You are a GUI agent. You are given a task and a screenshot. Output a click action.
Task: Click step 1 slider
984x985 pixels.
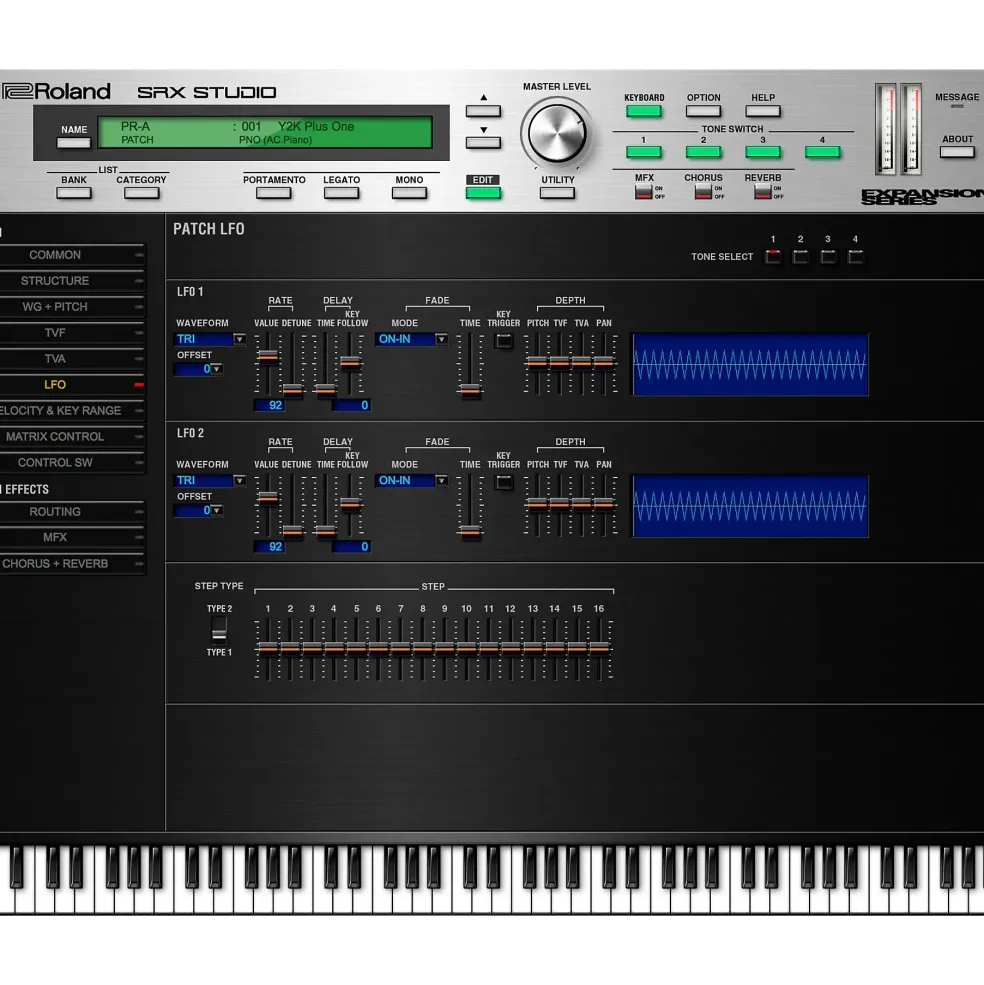[x=268, y=647]
